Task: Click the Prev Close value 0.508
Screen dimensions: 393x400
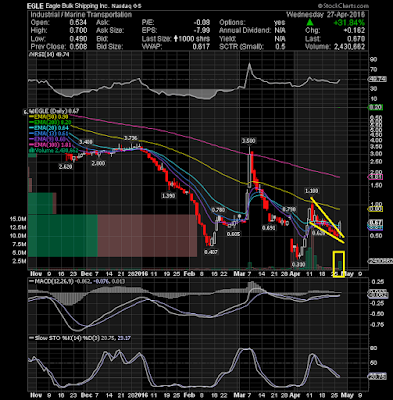Action: [78, 46]
